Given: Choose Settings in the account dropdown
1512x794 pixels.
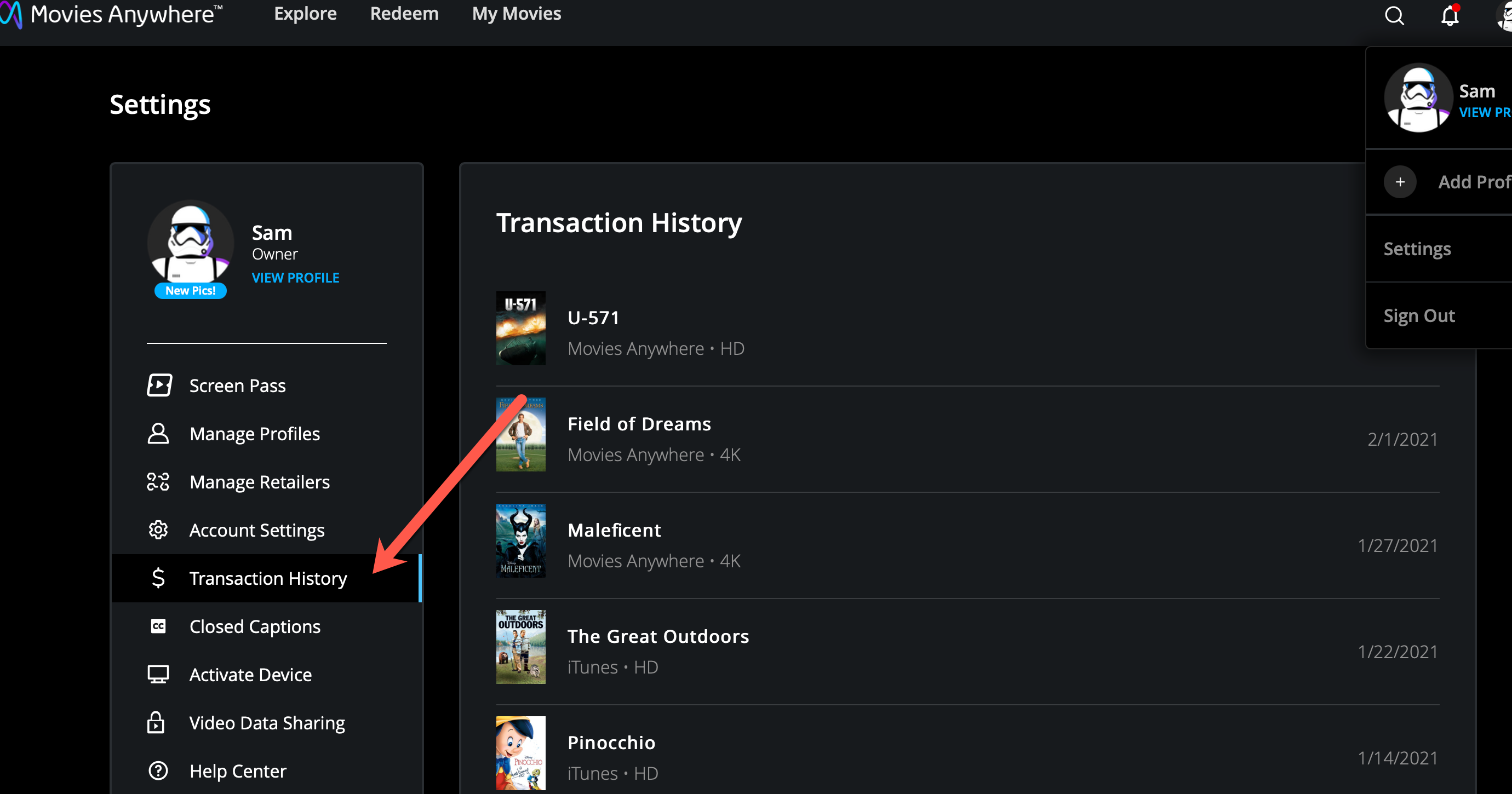Looking at the screenshot, I should click(1417, 249).
